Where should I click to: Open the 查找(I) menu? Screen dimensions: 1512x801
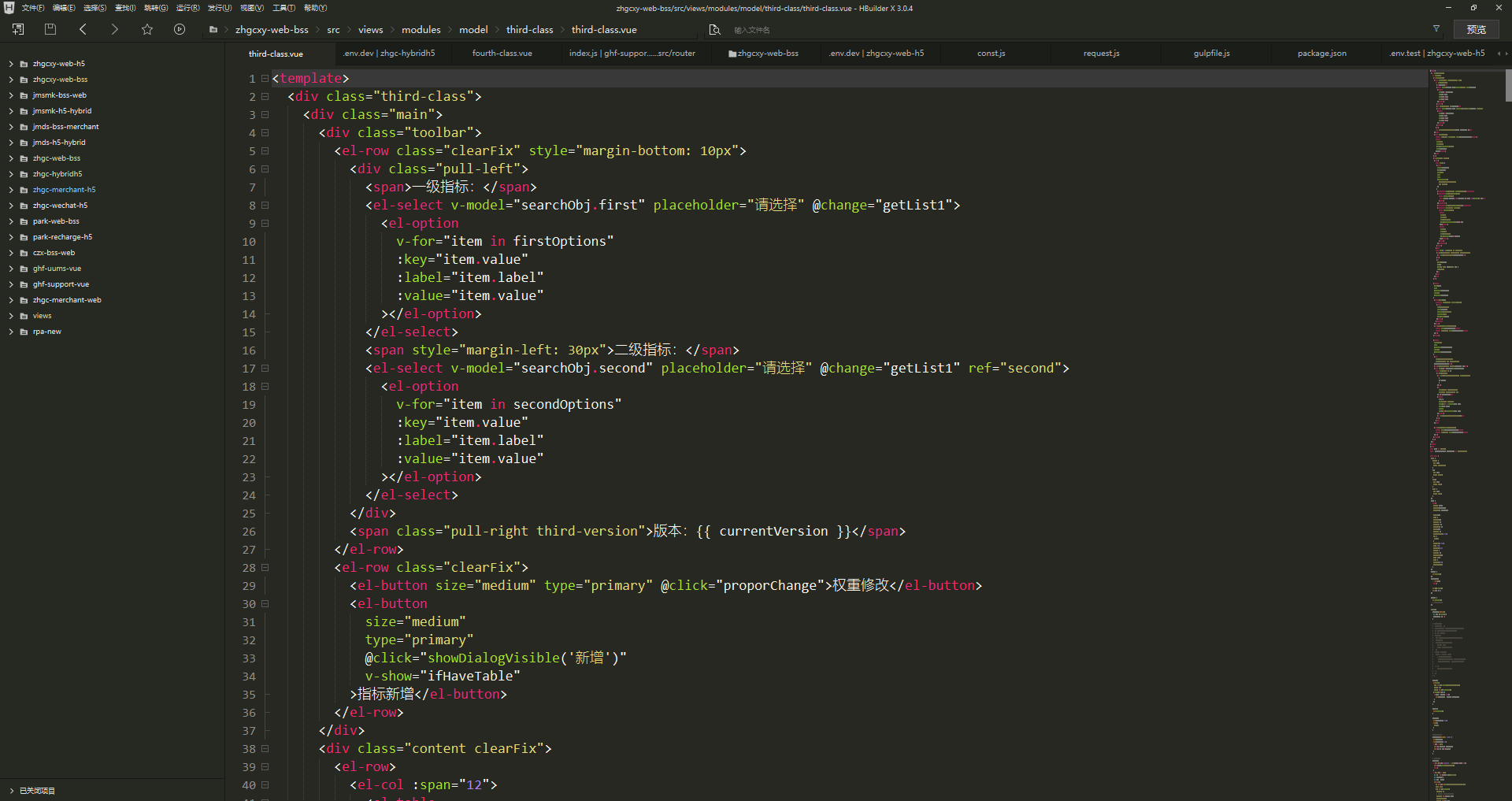coord(125,8)
